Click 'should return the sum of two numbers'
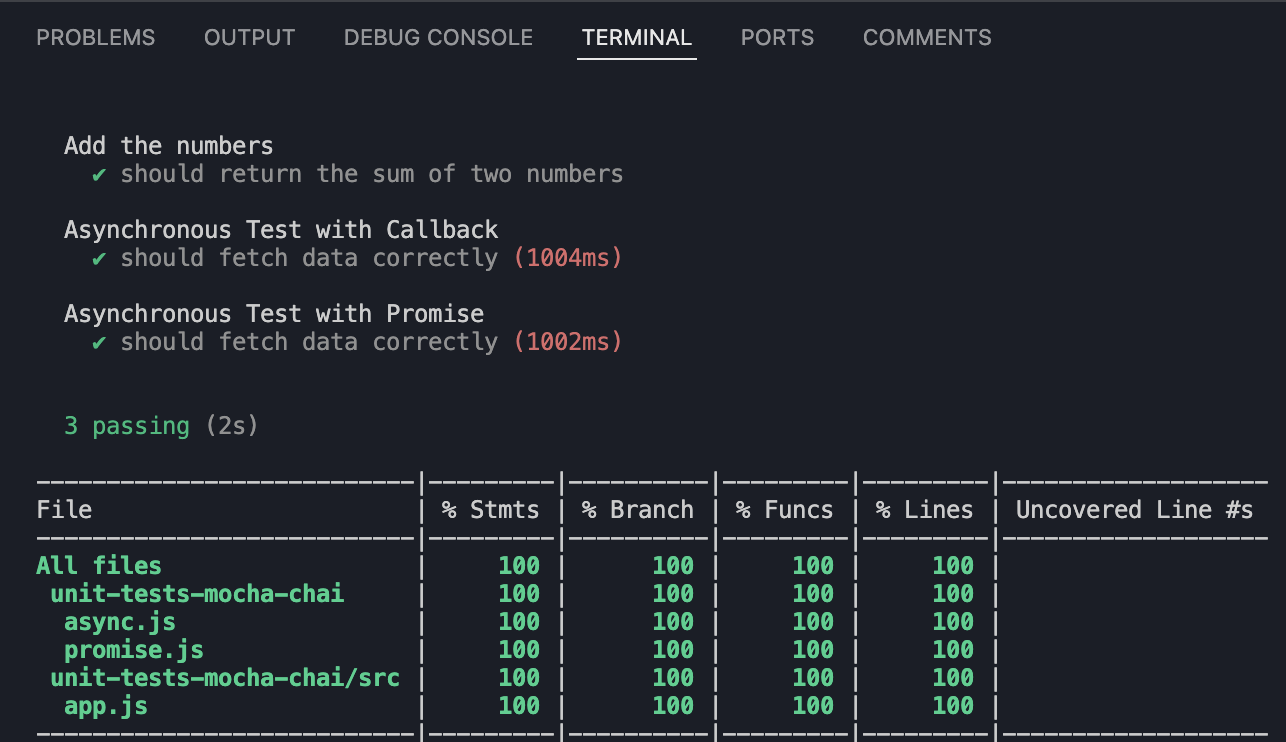The width and height of the screenshot is (1286, 742). 372,174
